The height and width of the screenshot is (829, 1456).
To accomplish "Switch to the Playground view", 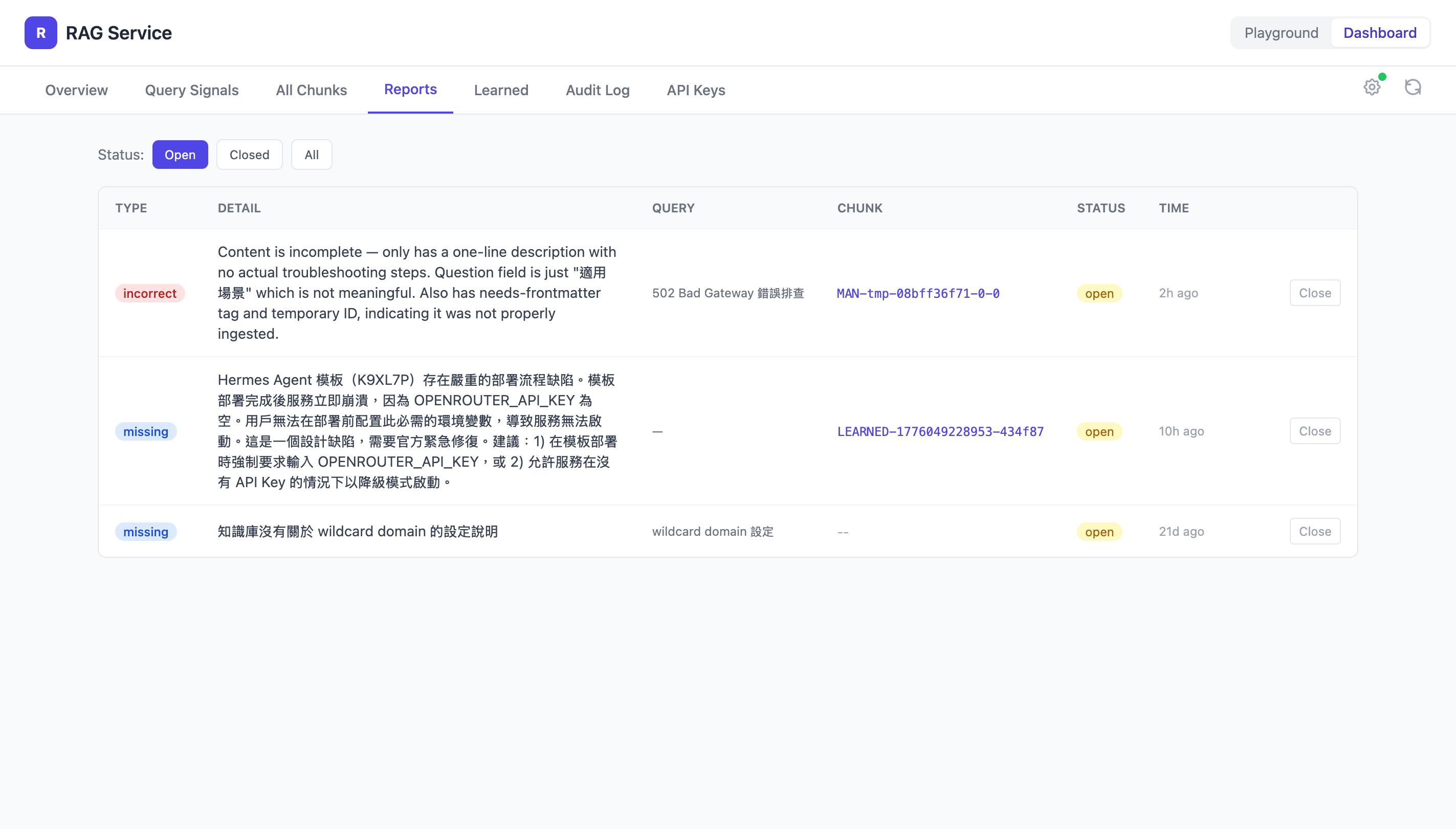I will [1281, 32].
